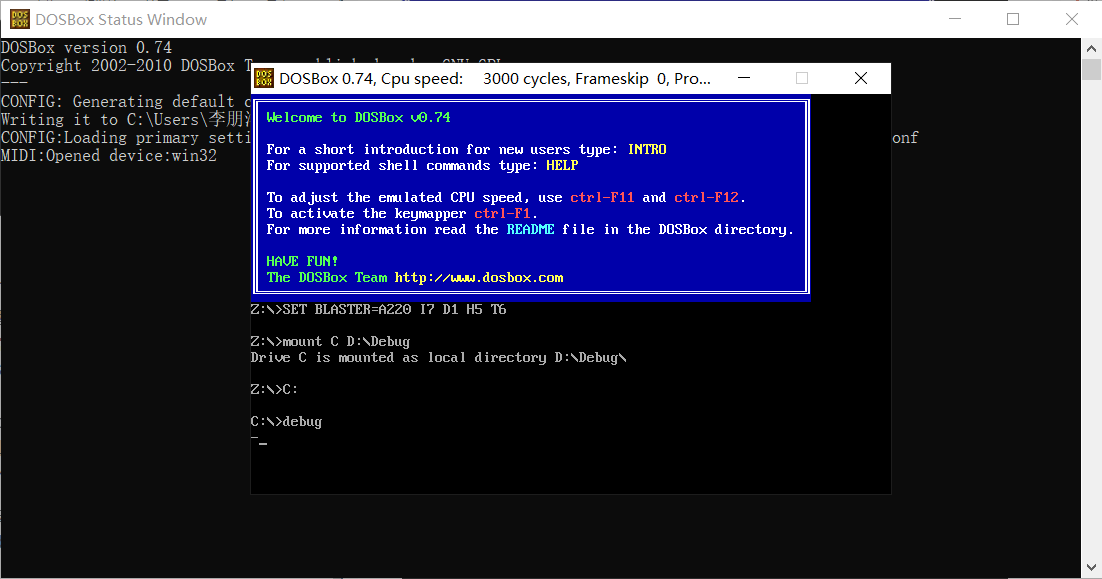Click the 'Z:\>C:' command line
1102x579 pixels.
[x=275, y=389]
